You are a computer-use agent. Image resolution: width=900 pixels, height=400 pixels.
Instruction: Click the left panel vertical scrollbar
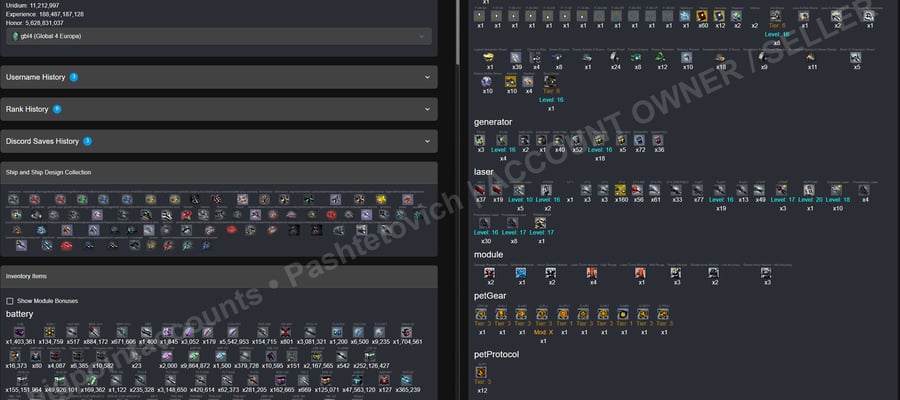click(x=457, y=32)
